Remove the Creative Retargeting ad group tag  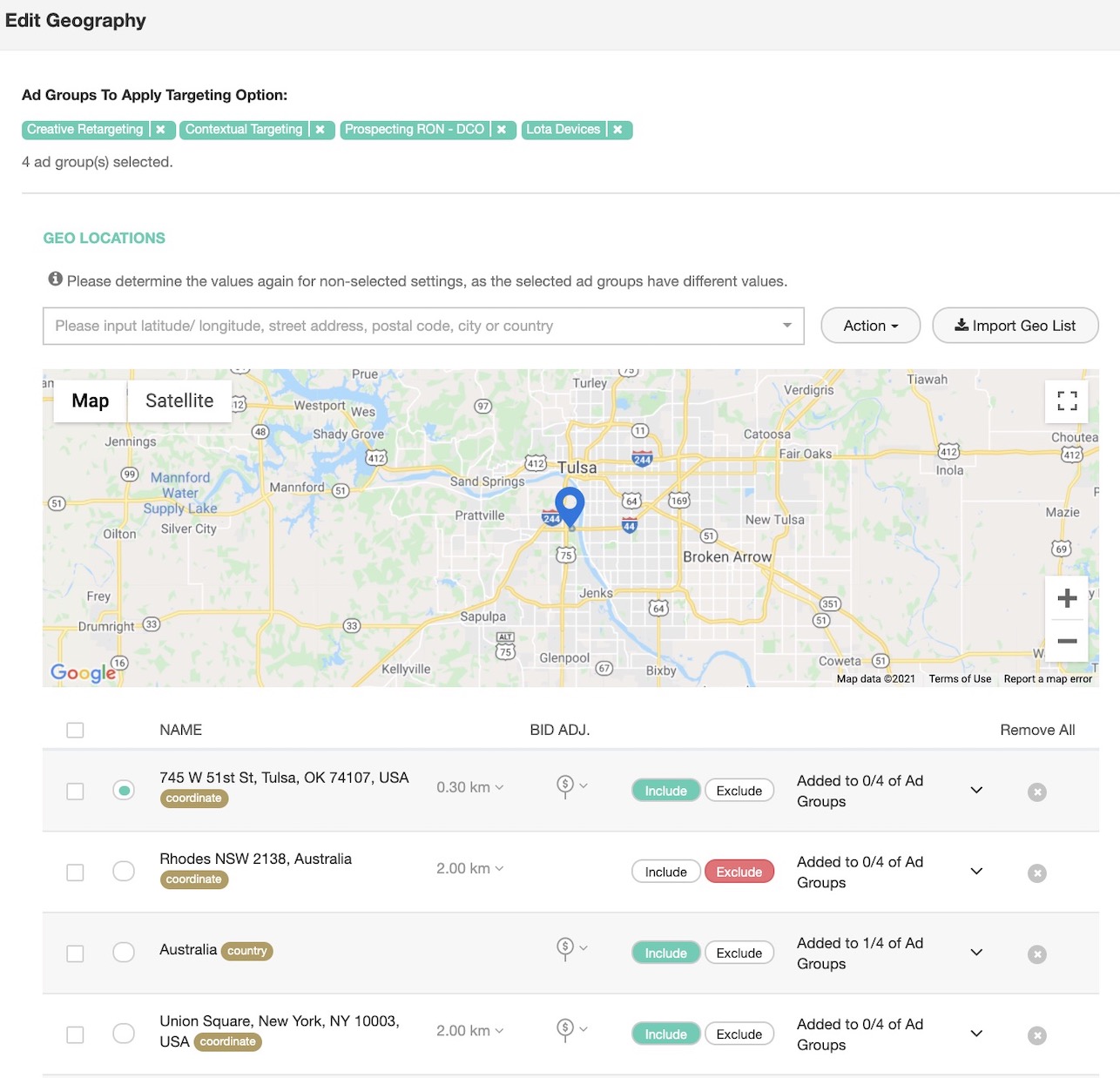[x=161, y=130]
